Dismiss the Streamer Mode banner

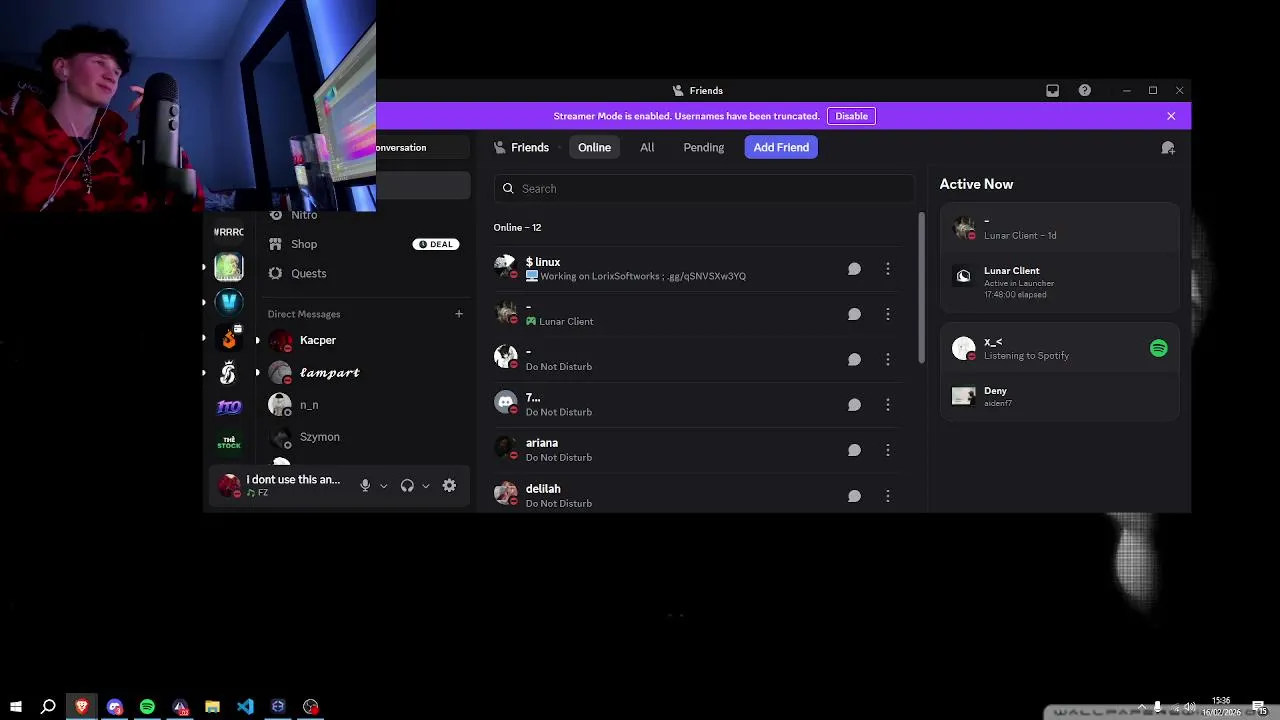[x=1171, y=116]
